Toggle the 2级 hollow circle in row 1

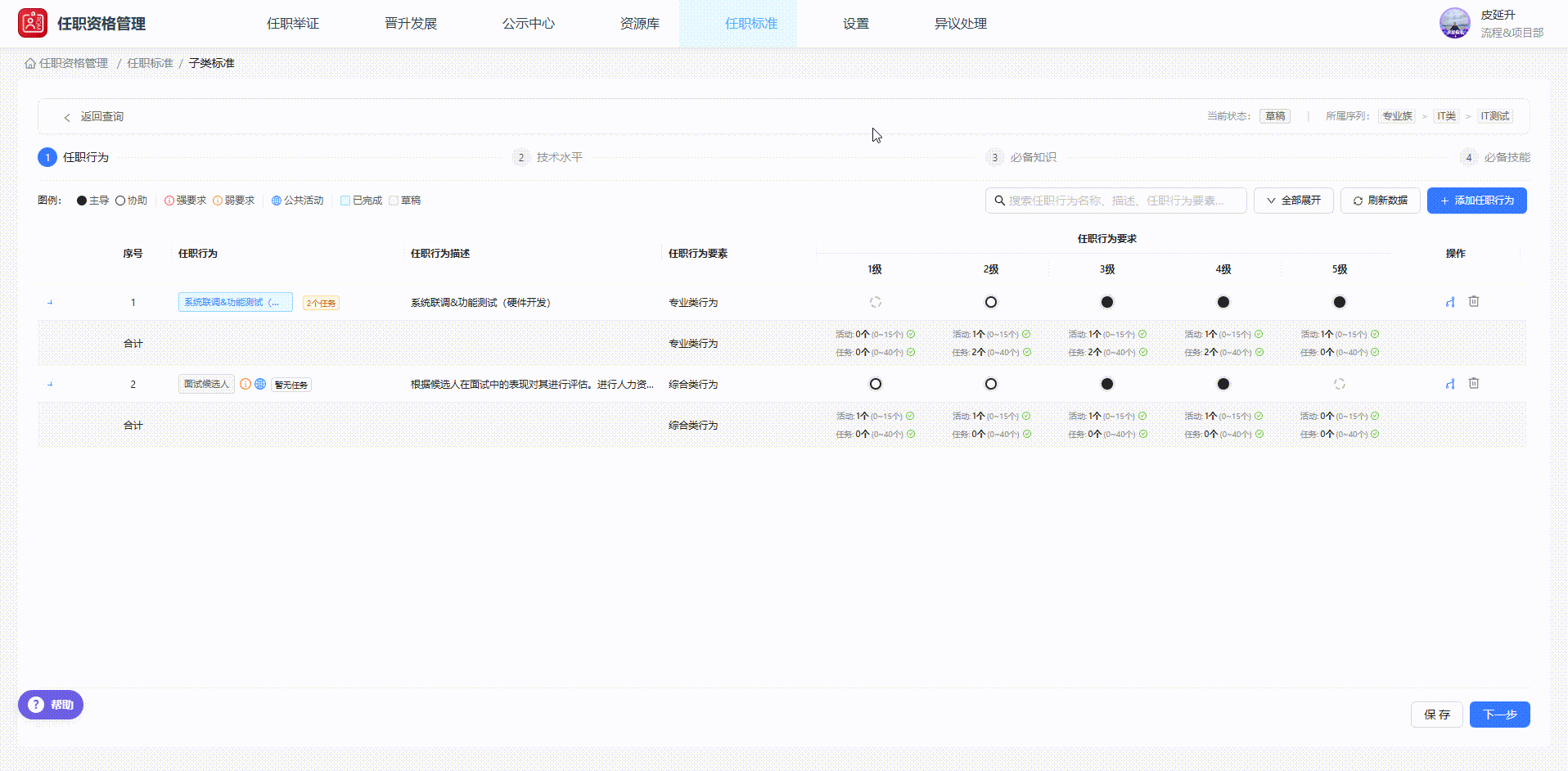[x=990, y=302]
